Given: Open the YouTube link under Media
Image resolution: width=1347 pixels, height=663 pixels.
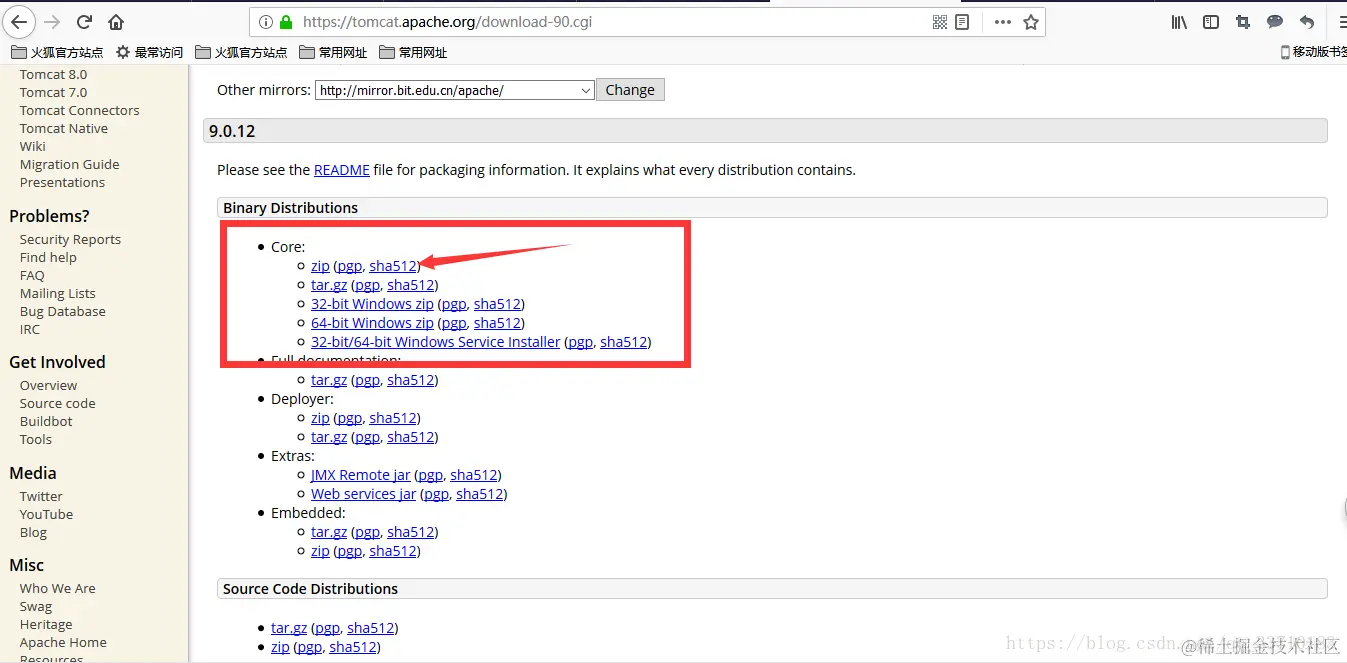Looking at the screenshot, I should 47,514.
